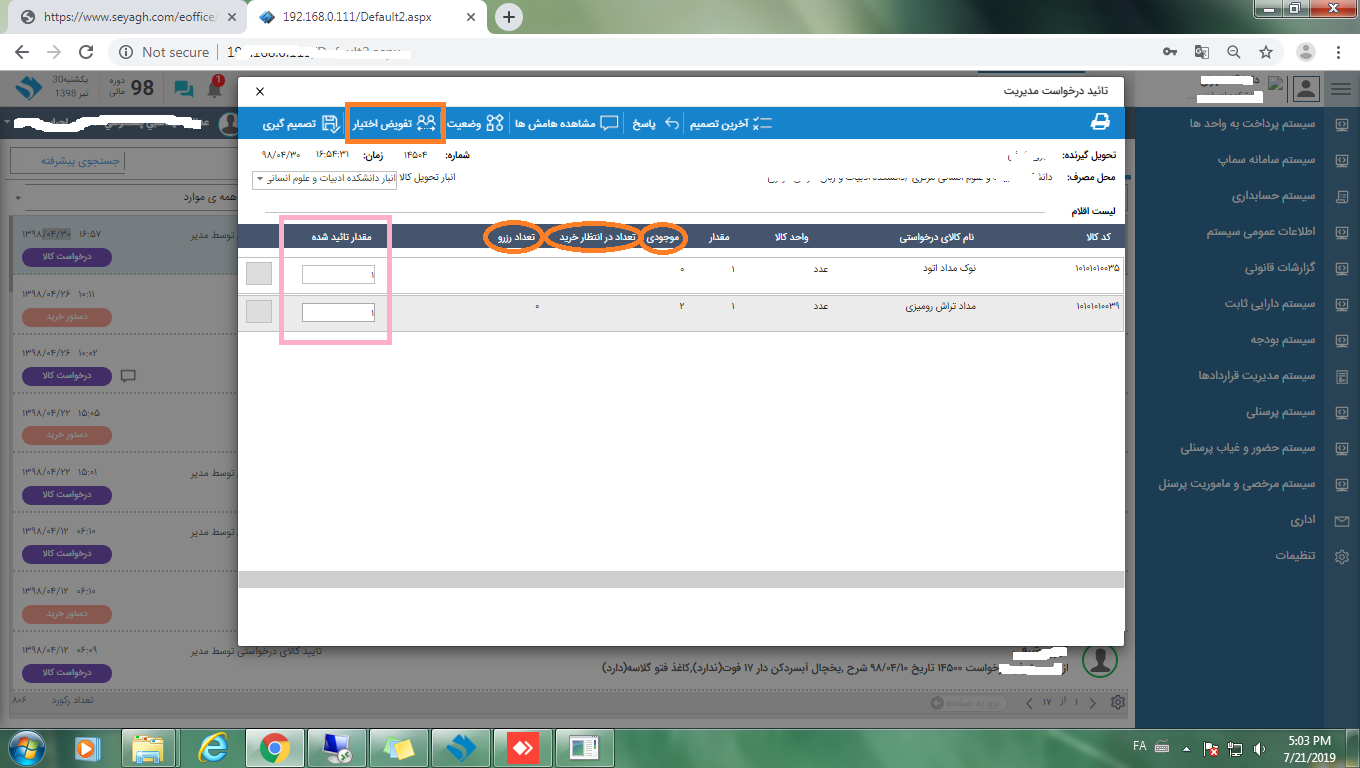Image resolution: width=1360 pixels, height=768 pixels.
Task: Open a new browser tab
Action: click(509, 17)
